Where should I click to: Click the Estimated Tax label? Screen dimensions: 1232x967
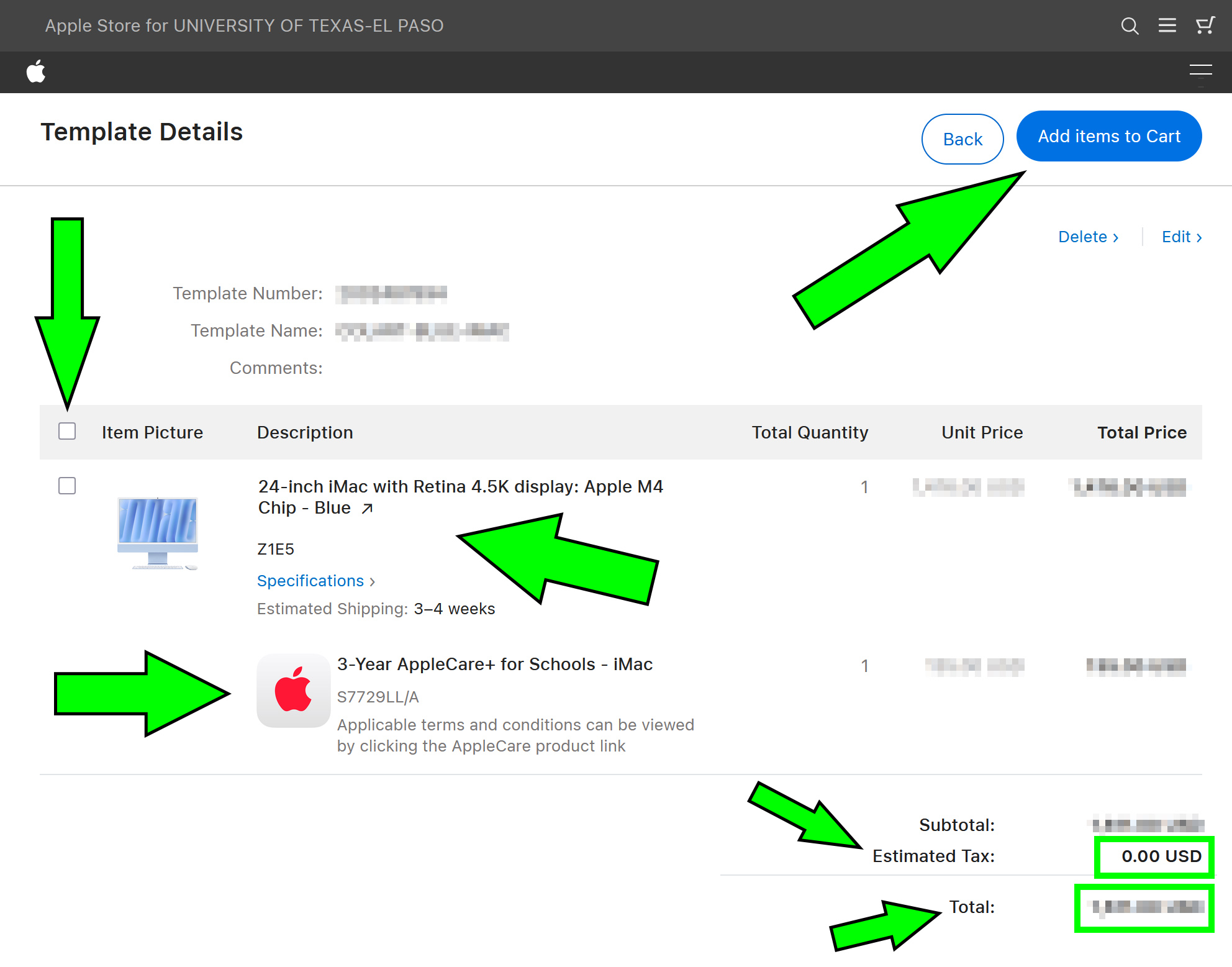[x=933, y=856]
